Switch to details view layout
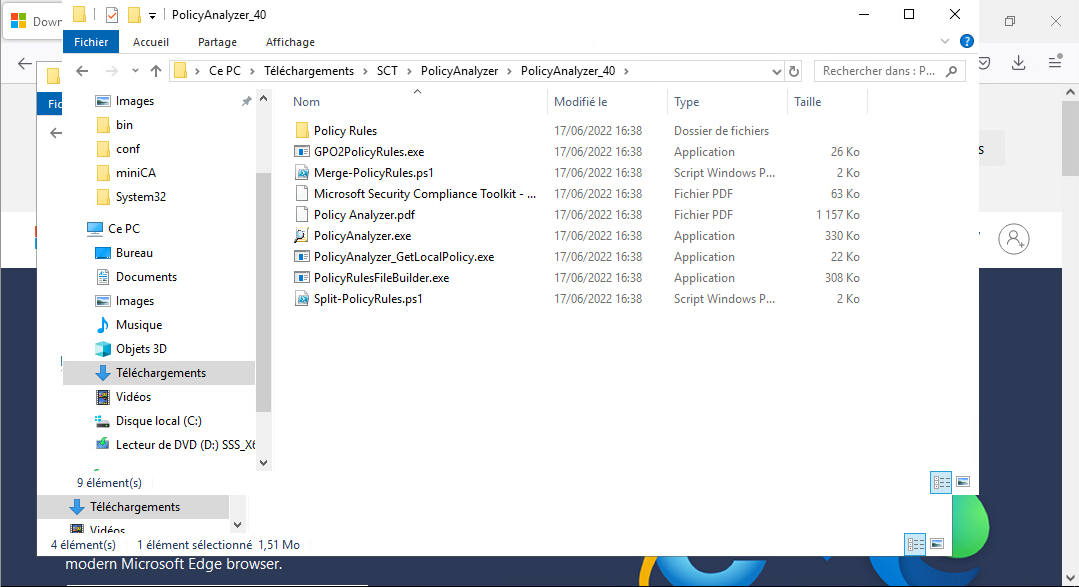The width and height of the screenshot is (1079, 587). pyautogui.click(x=941, y=482)
